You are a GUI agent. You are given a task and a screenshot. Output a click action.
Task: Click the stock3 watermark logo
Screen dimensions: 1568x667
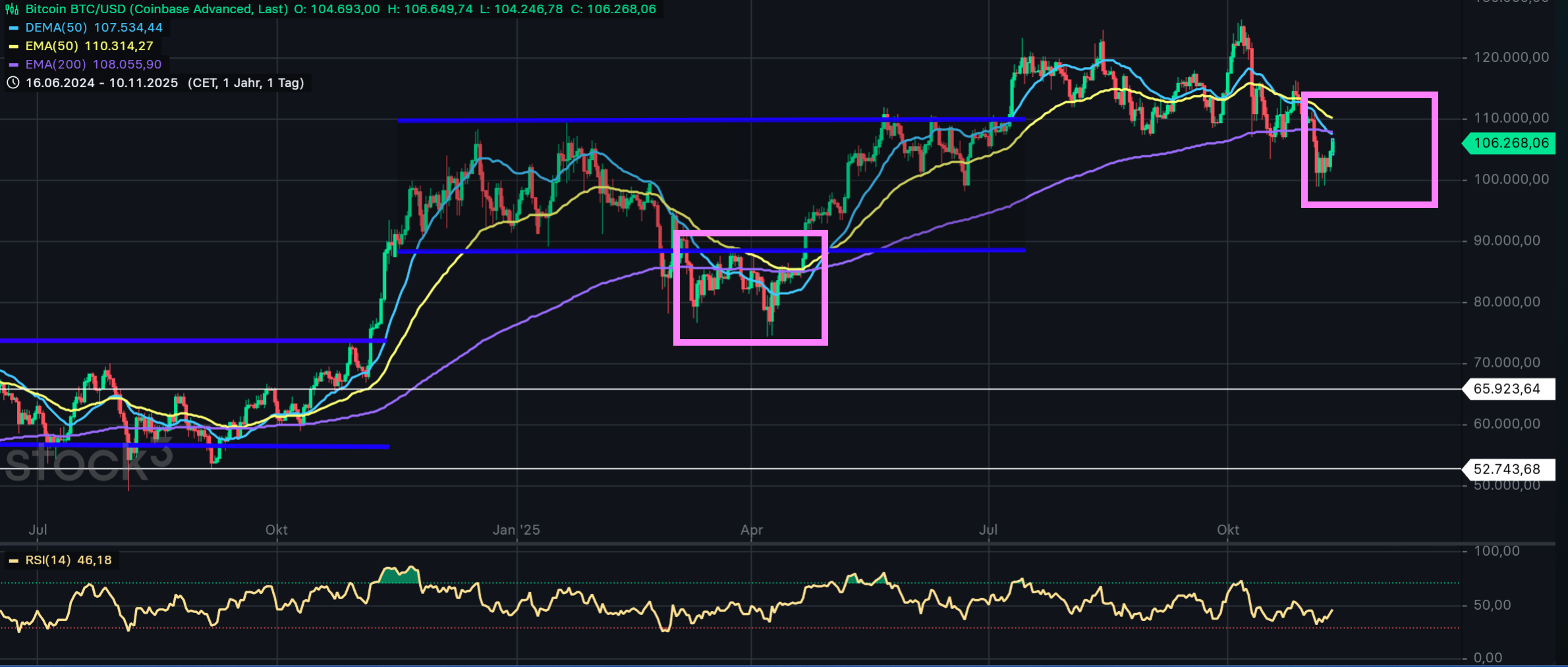tap(86, 461)
